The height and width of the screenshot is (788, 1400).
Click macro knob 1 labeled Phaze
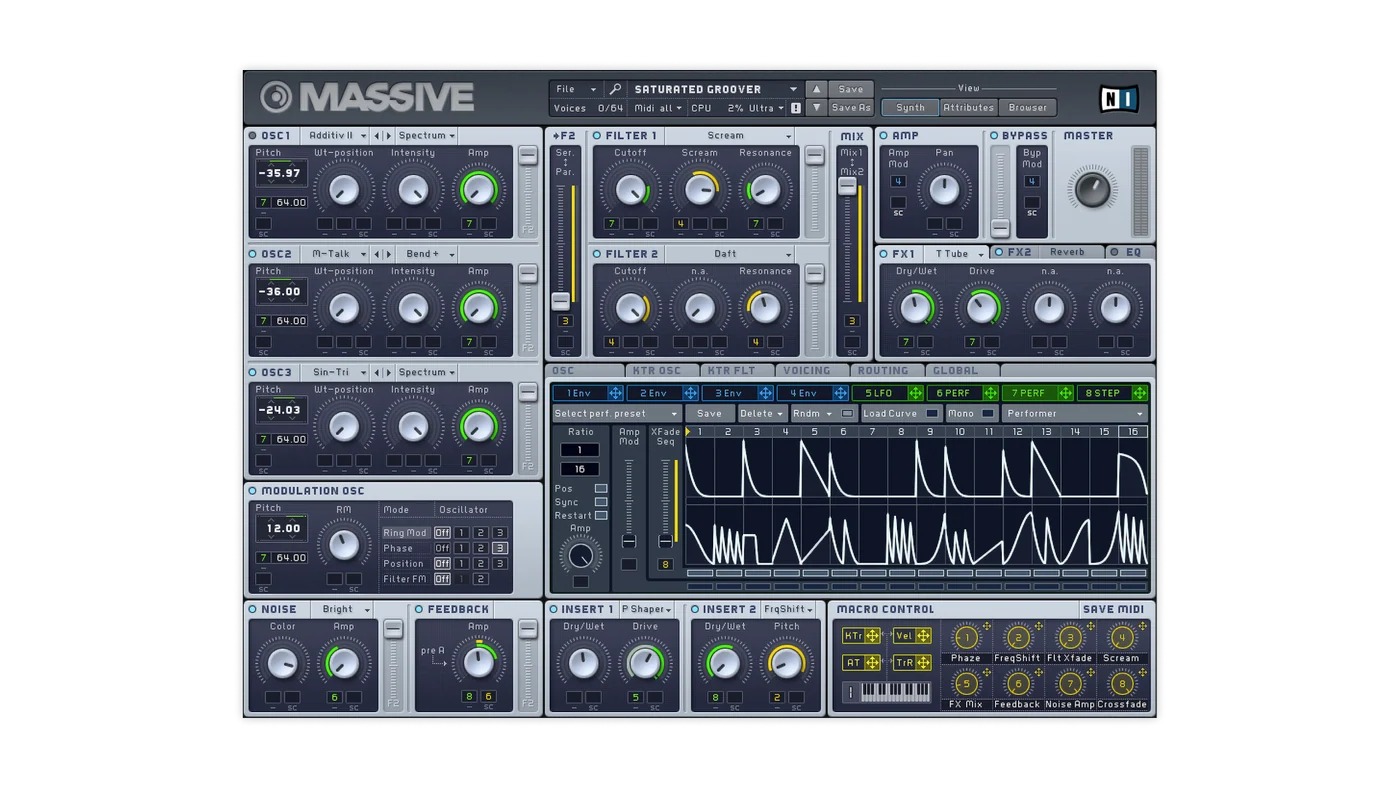[x=966, y=637]
